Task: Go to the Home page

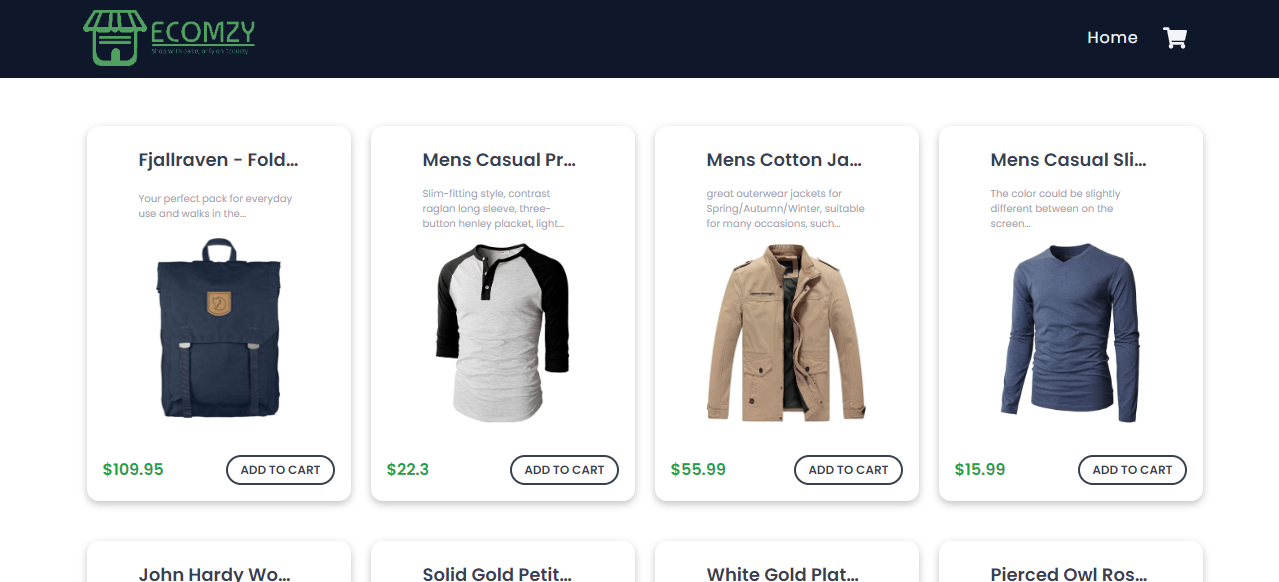Action: click(x=1112, y=38)
